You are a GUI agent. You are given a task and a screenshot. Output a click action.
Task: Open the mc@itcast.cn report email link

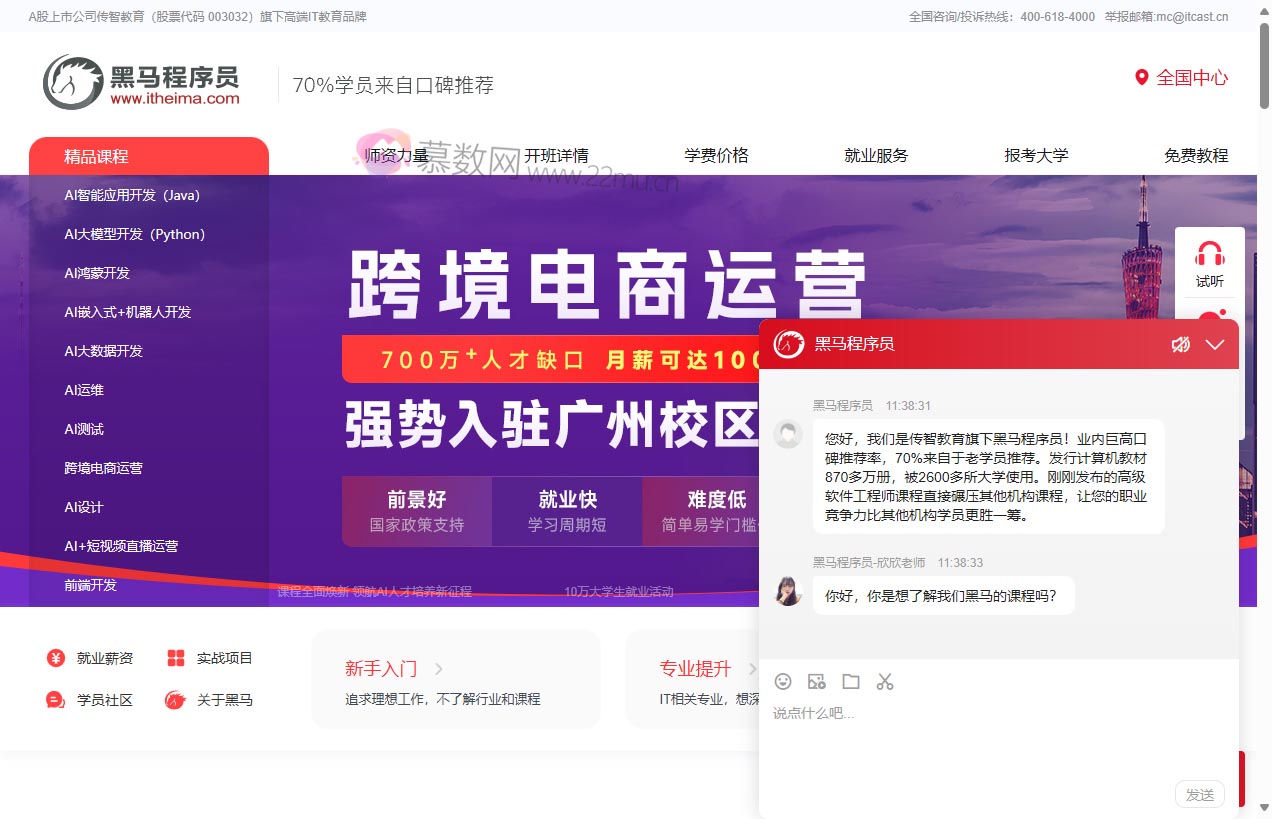(1193, 16)
